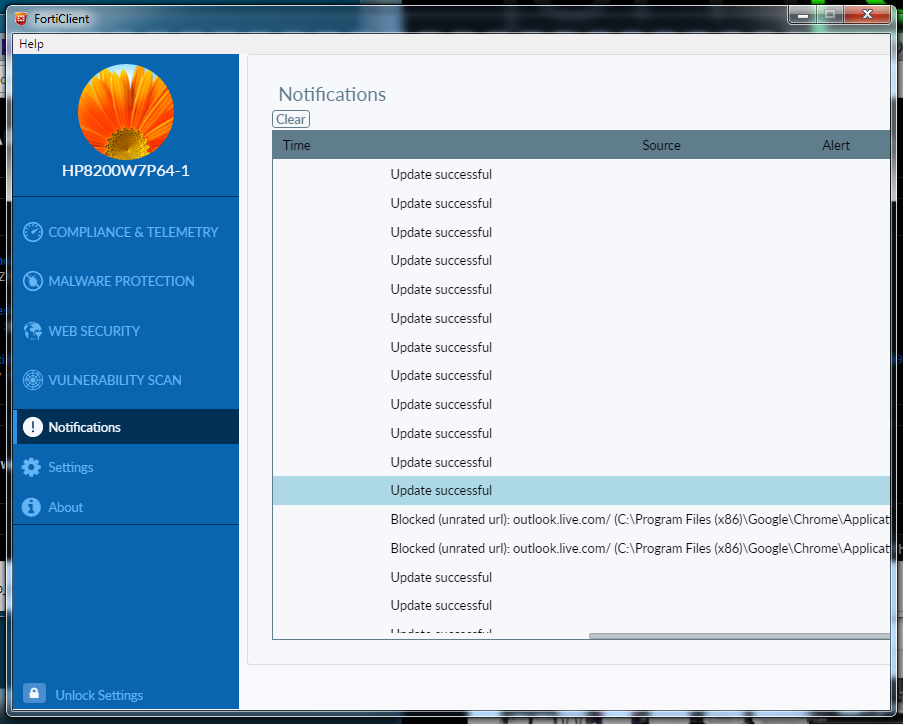Open the Help menu
Viewport: 904px width, 726px height.
pyautogui.click(x=31, y=44)
